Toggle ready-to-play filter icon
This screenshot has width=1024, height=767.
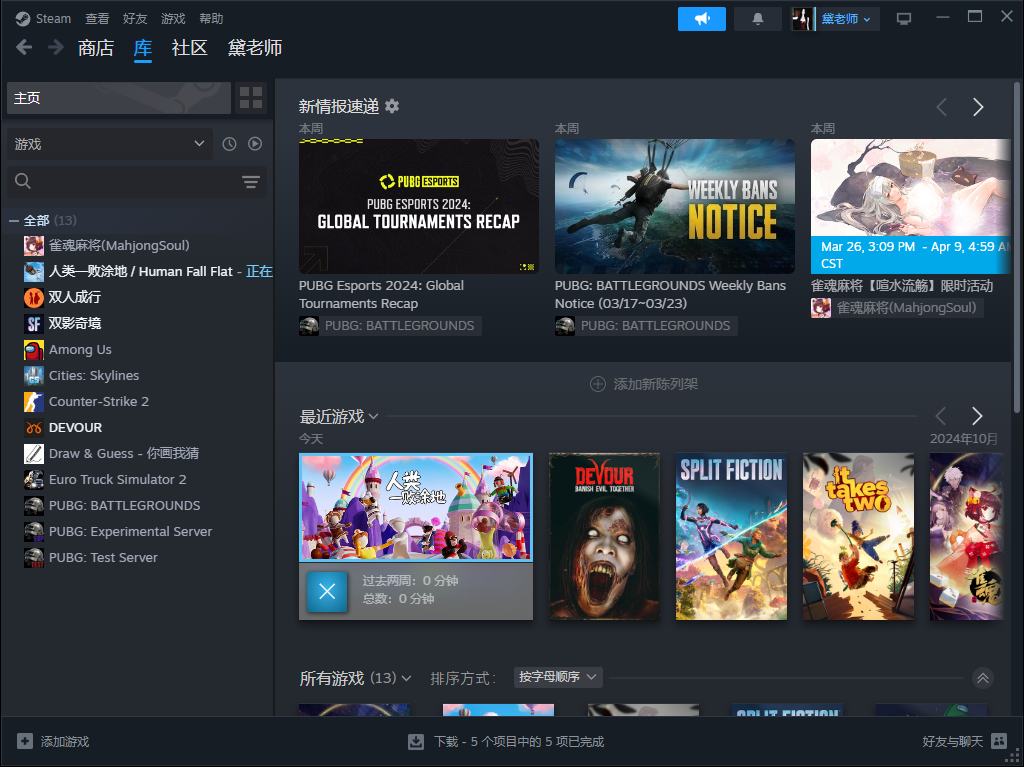(x=255, y=144)
